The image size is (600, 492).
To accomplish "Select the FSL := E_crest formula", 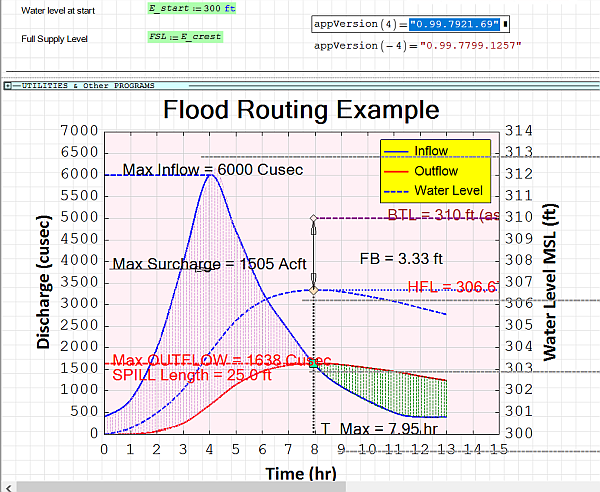I will point(185,37).
